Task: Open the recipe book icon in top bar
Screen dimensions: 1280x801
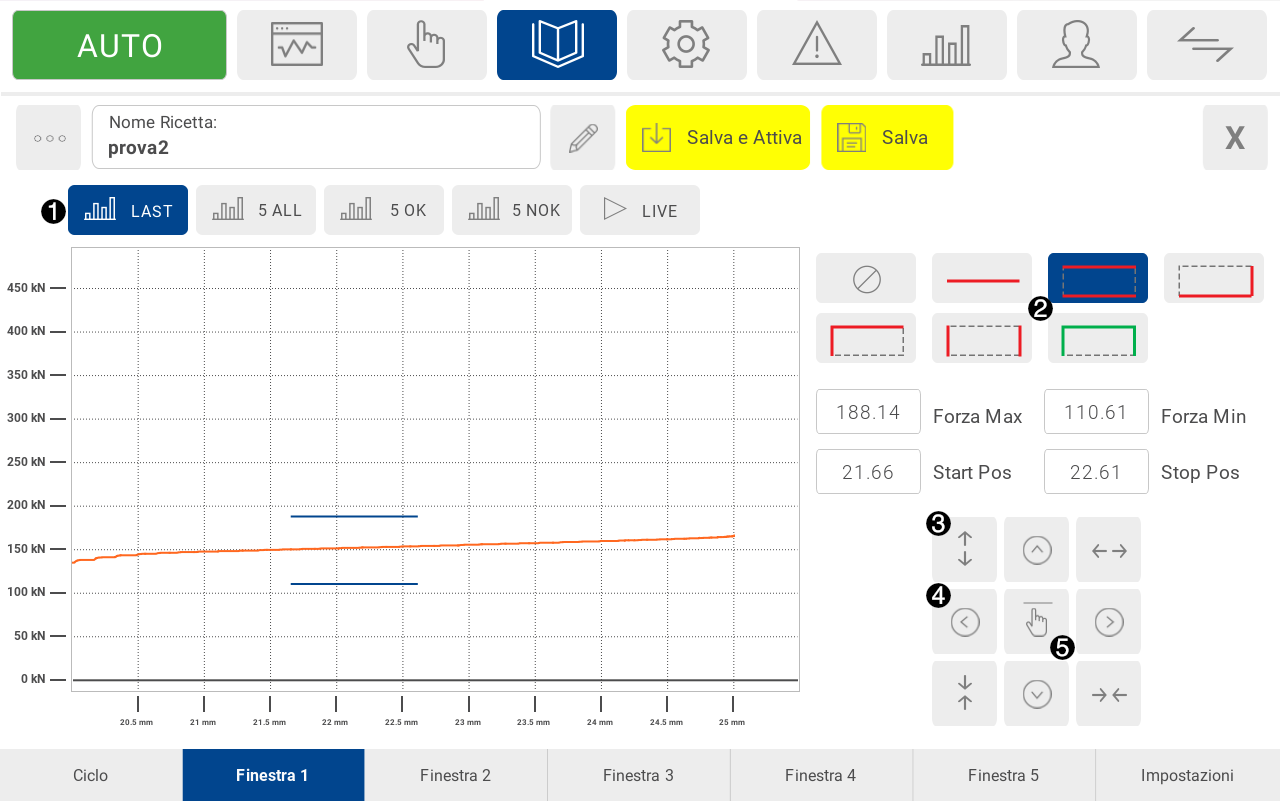Action: tap(556, 45)
